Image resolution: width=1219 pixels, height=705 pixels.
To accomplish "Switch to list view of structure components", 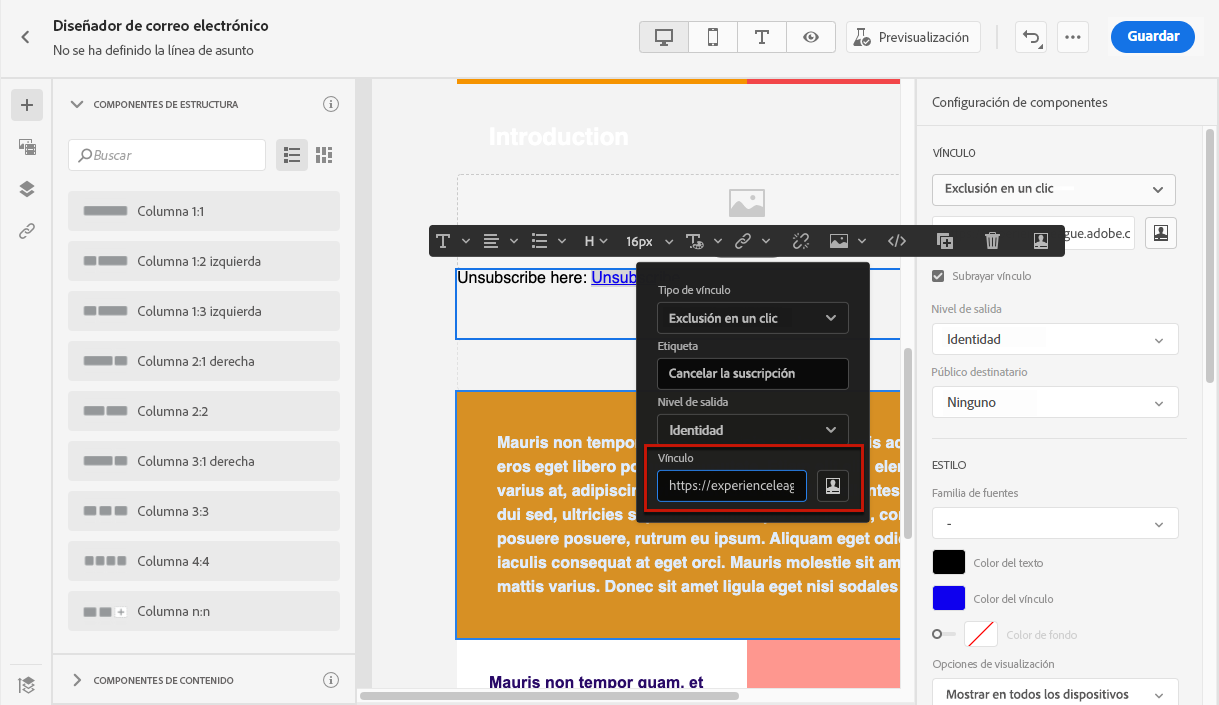I will coord(292,155).
